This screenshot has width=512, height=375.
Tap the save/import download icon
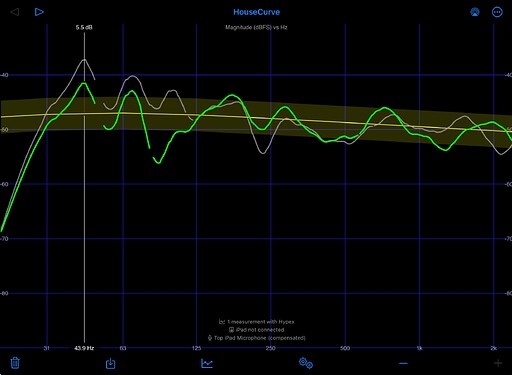pyautogui.click(x=110, y=363)
